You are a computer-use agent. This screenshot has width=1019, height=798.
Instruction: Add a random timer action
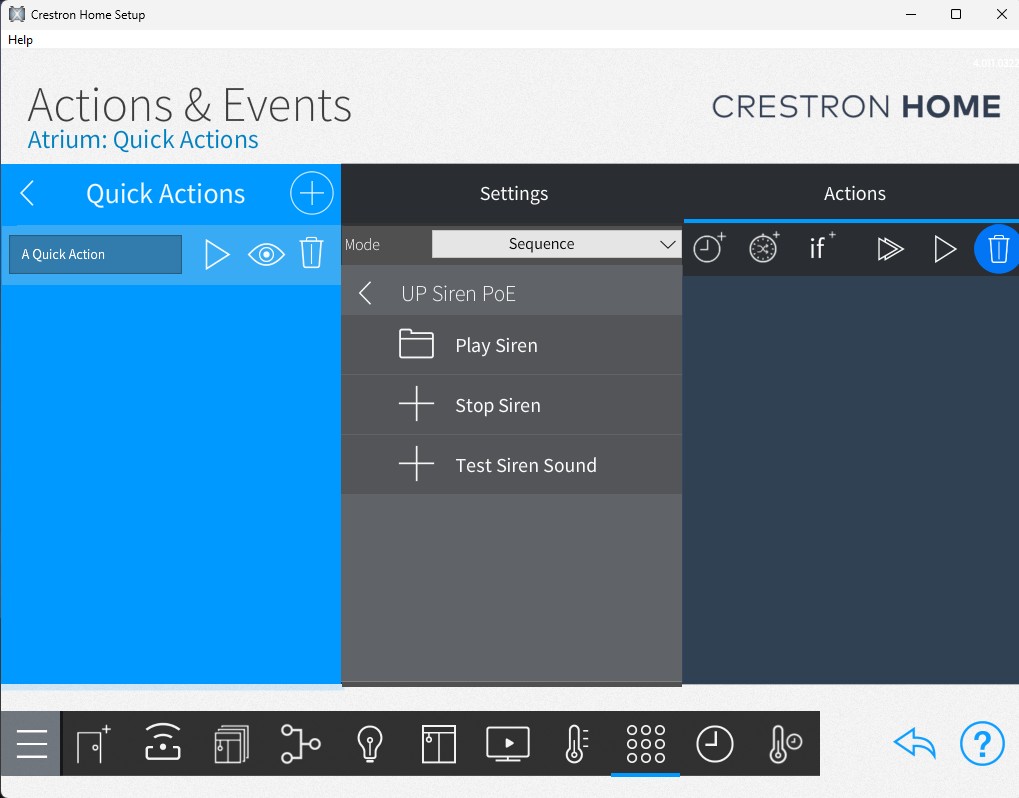[764, 248]
